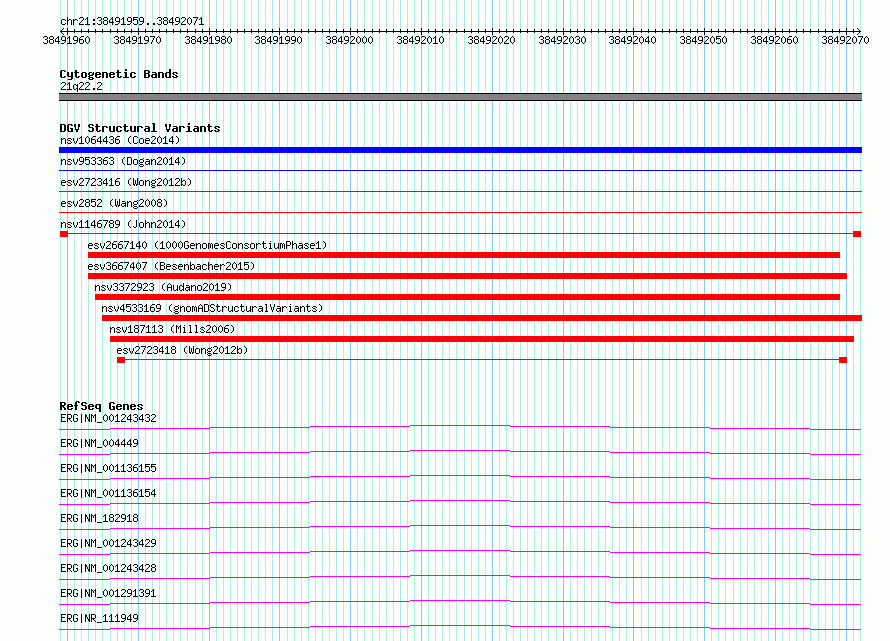Viewport: 890px width, 641px height.
Task: Open the ERG|NM_001291391 transcript label
Action: [108, 593]
